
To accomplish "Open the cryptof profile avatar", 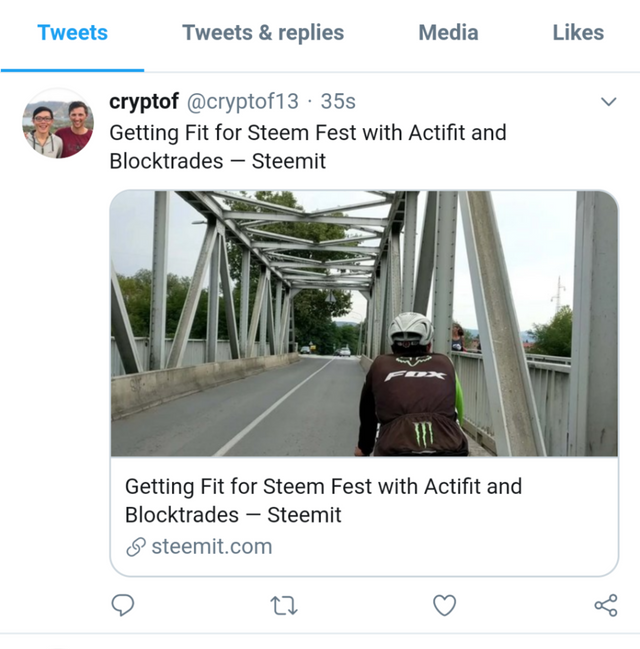I will tap(58, 123).
